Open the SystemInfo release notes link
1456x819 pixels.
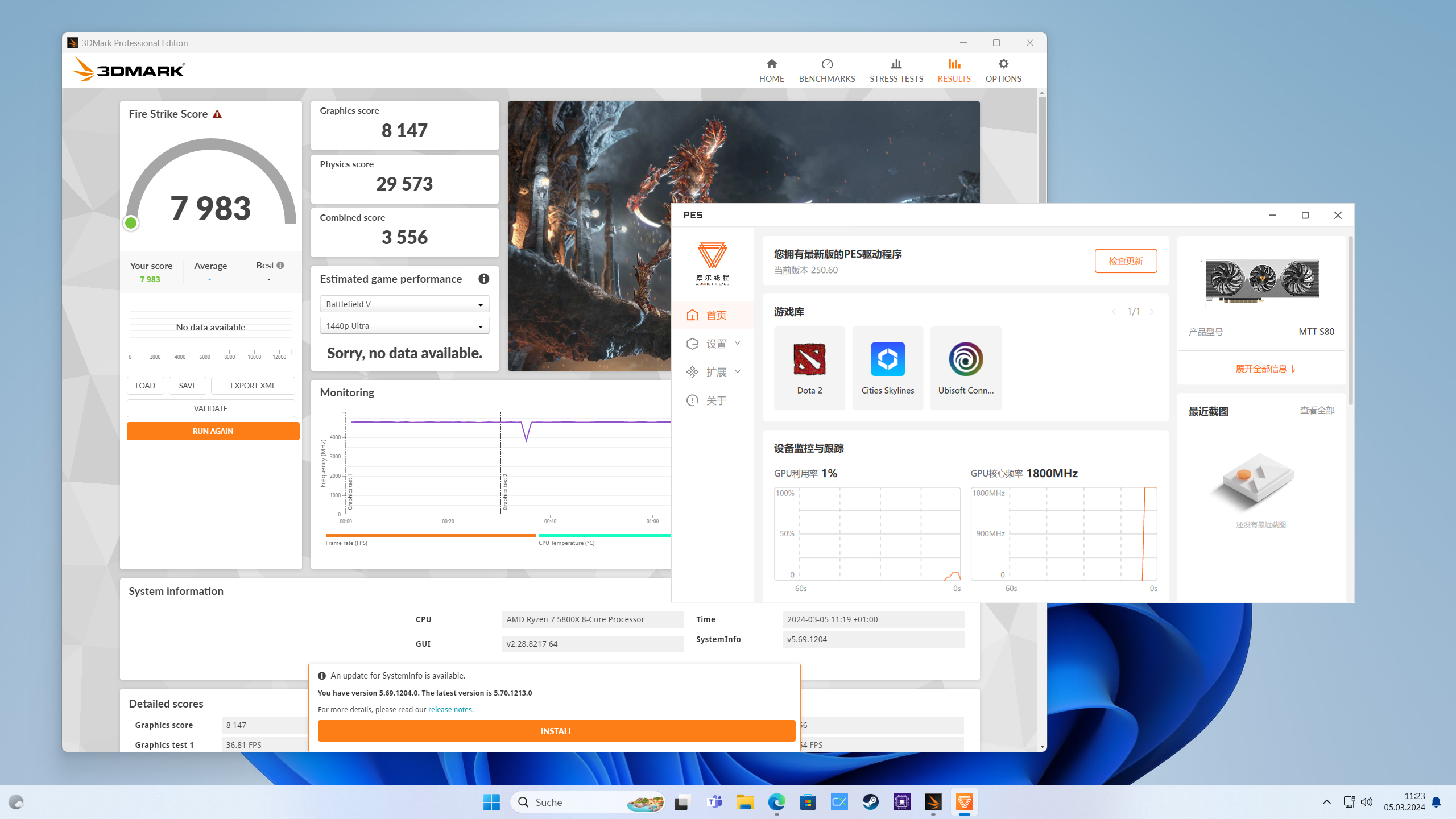pyautogui.click(x=450, y=709)
